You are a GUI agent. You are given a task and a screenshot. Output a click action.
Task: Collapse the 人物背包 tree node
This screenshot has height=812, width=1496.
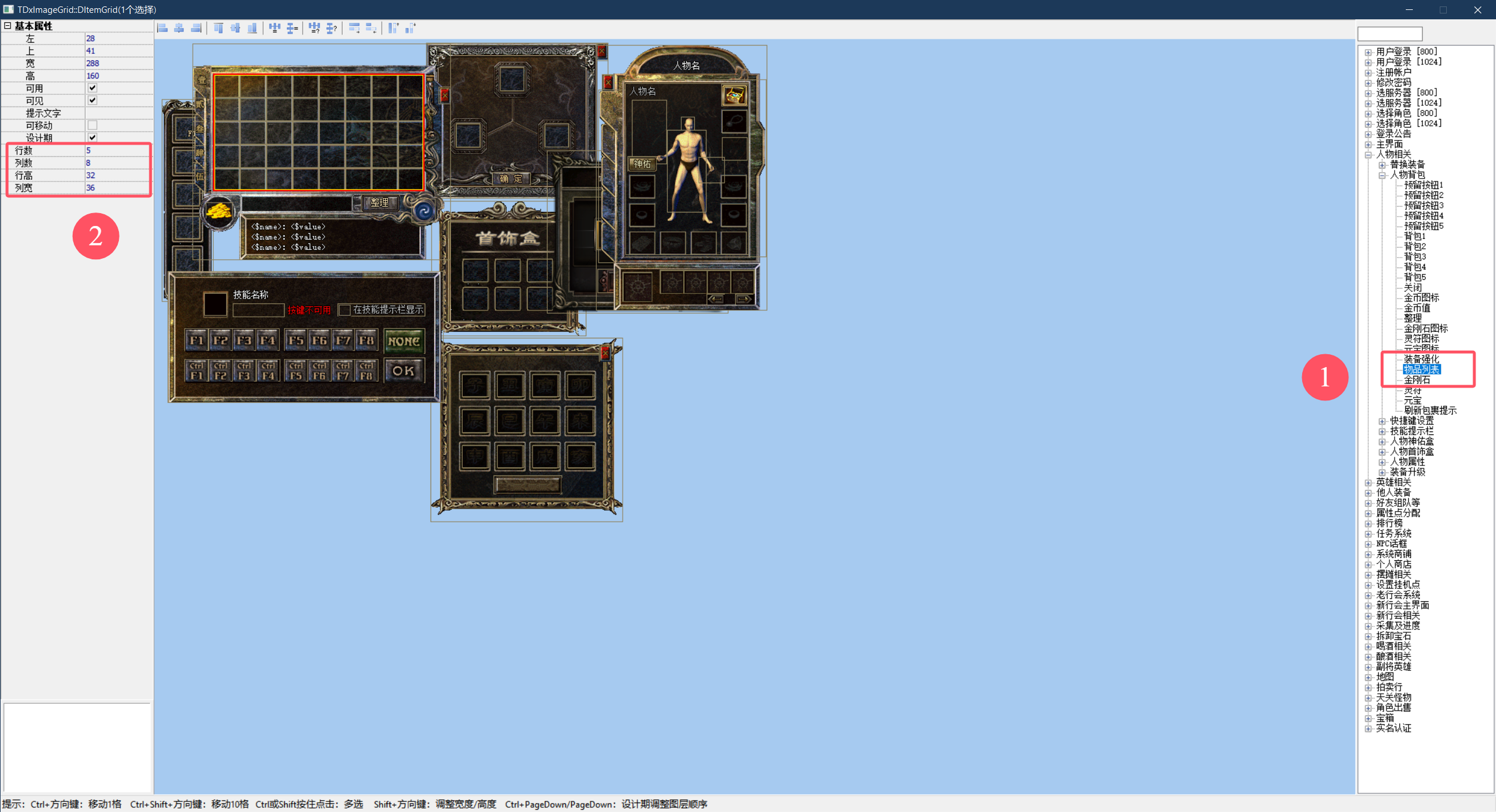(x=1382, y=175)
